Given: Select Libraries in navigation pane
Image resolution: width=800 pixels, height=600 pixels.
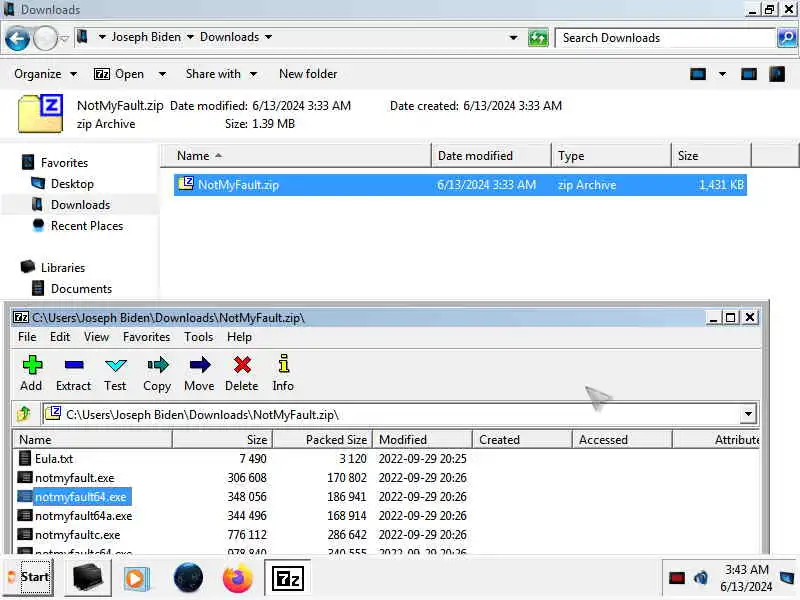Looking at the screenshot, I should 63,268.
